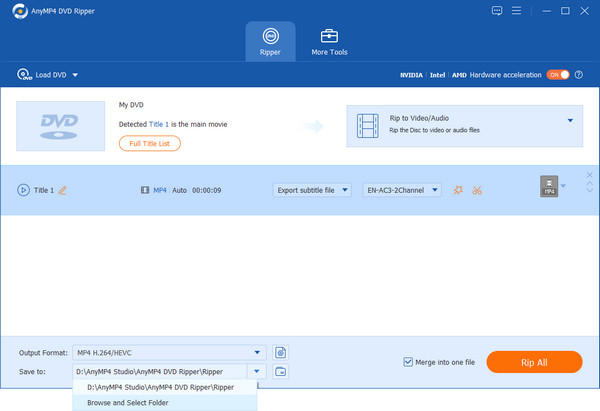The width and height of the screenshot is (600, 411).
Task: Expand the Output Format MP4 H.264/HEVC dropdown
Action: [257, 352]
